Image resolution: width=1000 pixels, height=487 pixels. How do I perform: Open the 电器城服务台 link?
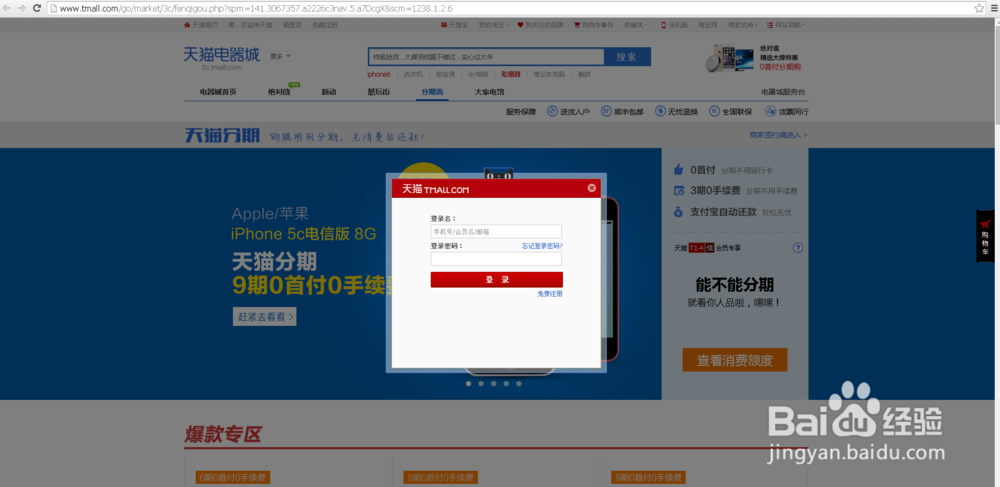(783, 92)
